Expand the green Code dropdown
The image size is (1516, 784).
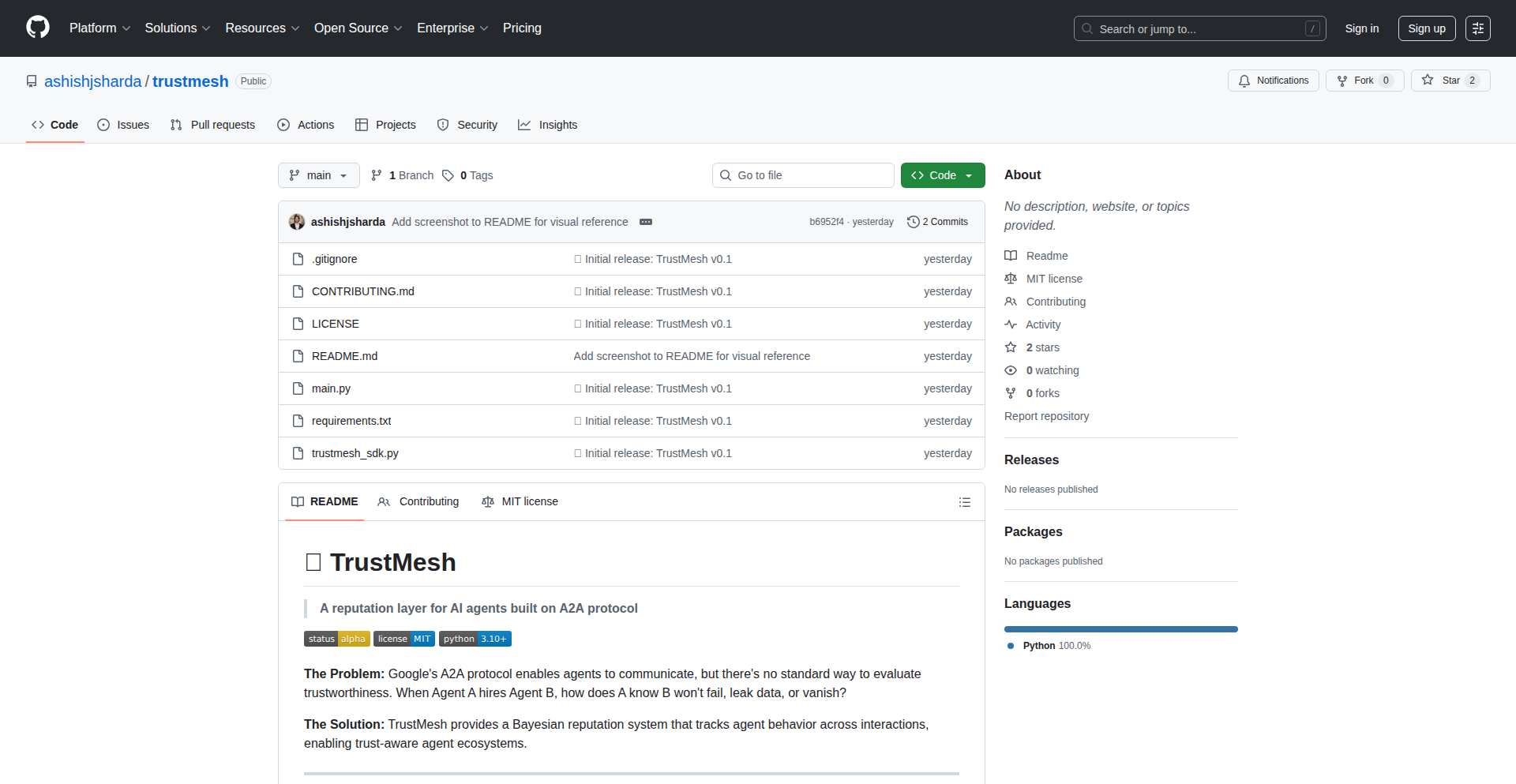point(942,175)
